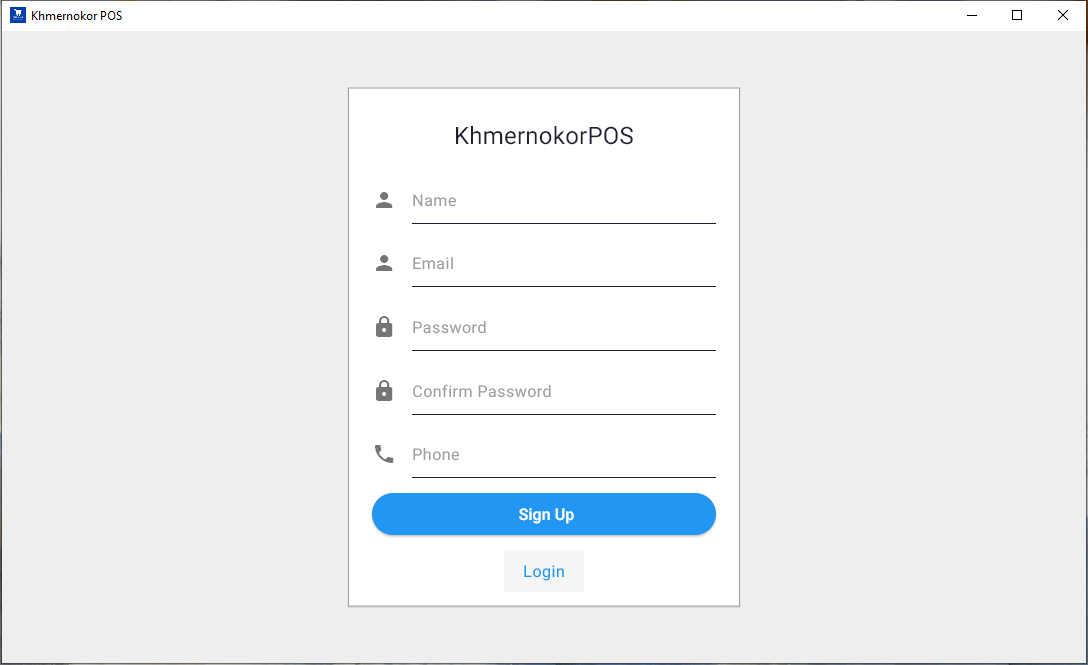Click the person icon beside Name field

[x=384, y=200]
